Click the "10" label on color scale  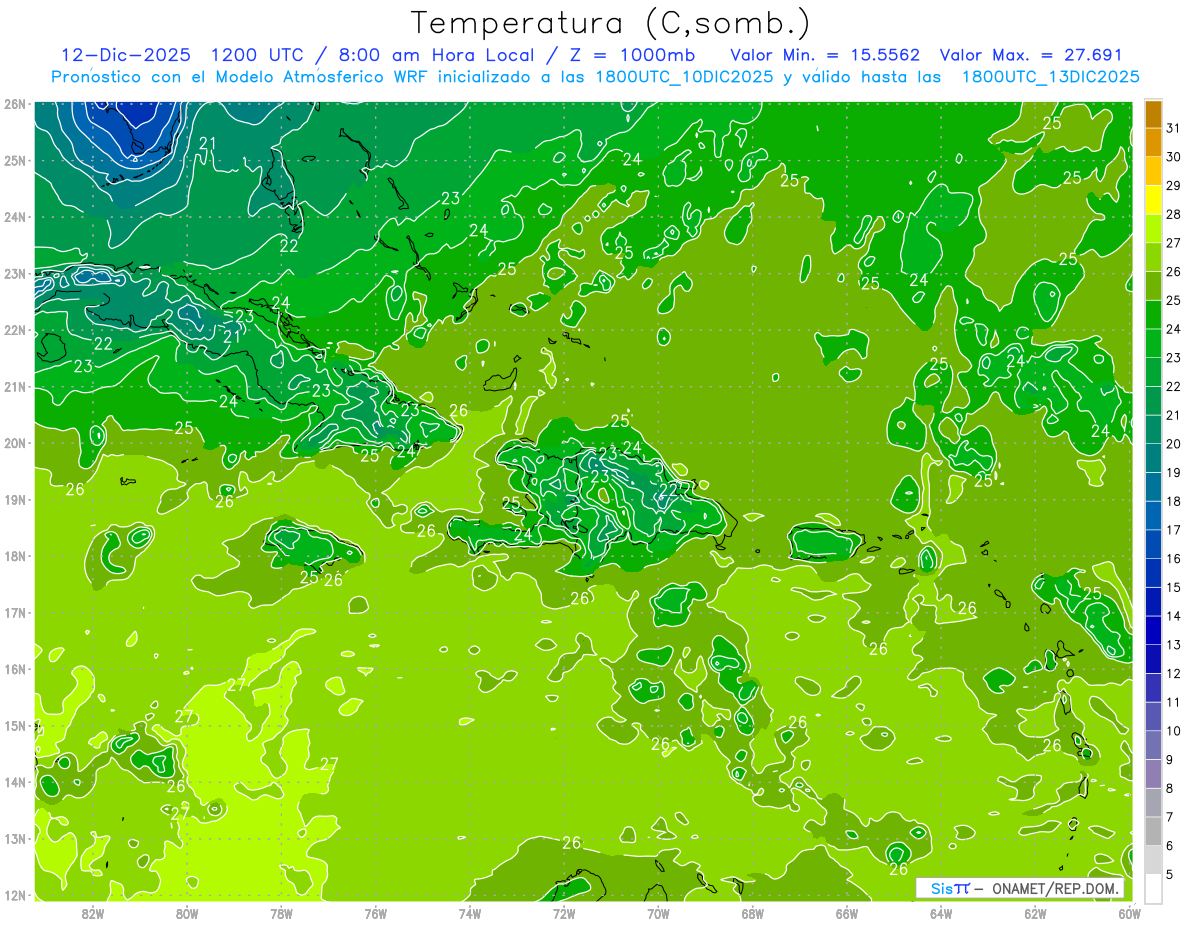pyautogui.click(x=1174, y=731)
